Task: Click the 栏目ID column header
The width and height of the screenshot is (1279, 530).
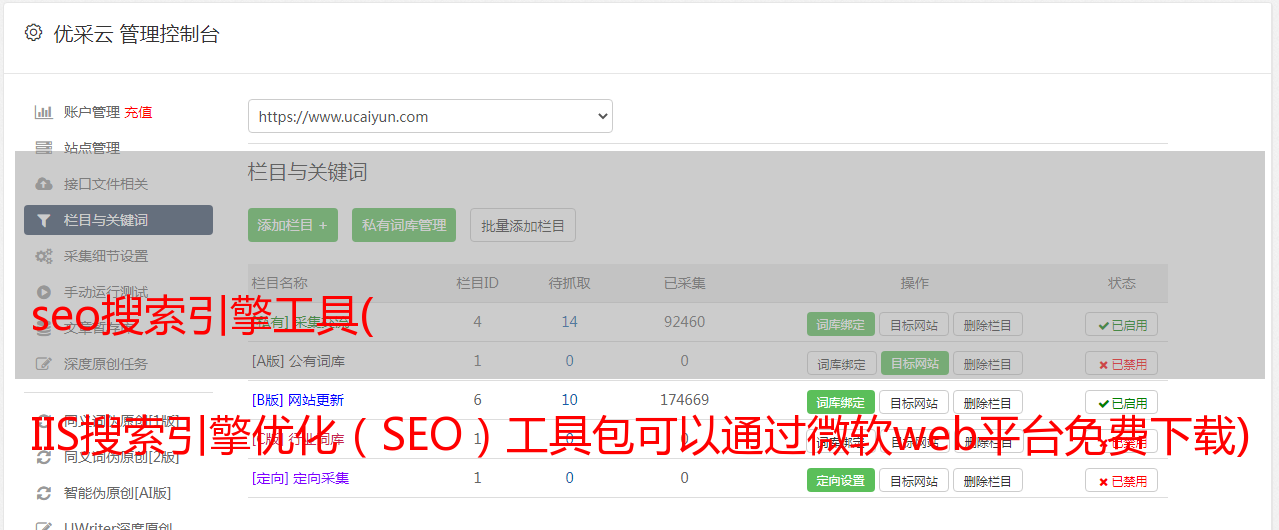Action: tap(477, 283)
